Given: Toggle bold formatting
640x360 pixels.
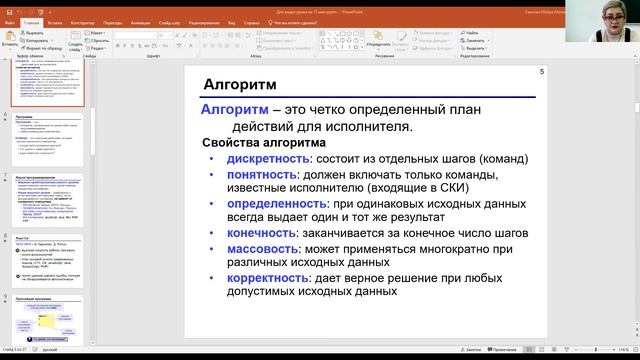Looking at the screenshot, I should 118,46.
